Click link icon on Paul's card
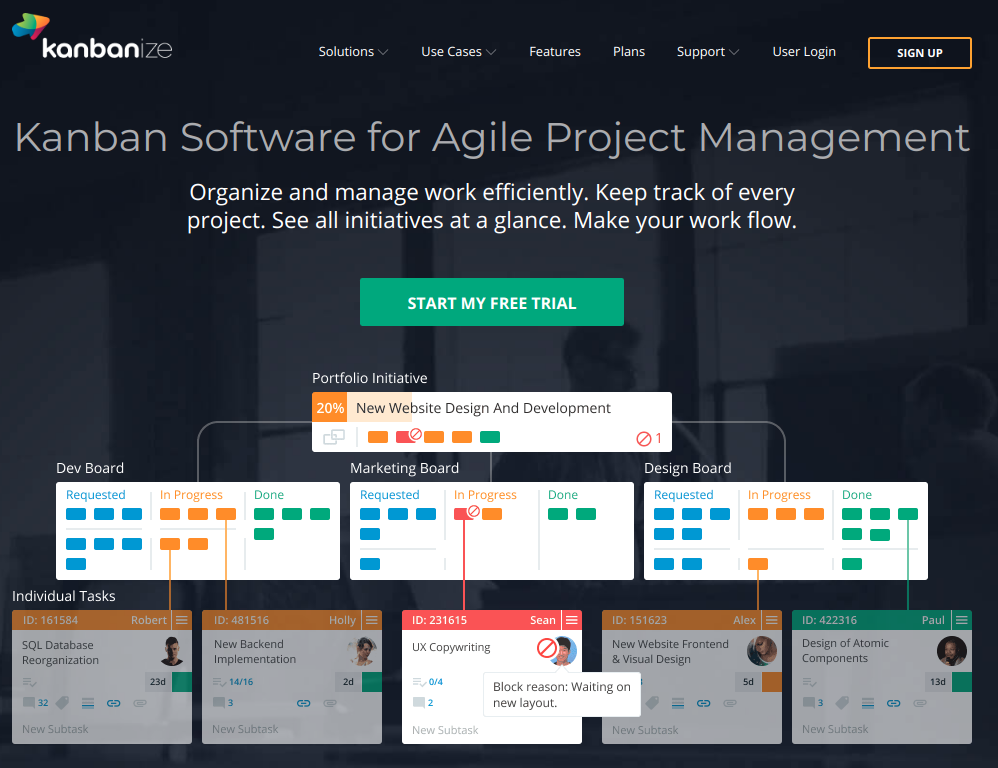 894,703
